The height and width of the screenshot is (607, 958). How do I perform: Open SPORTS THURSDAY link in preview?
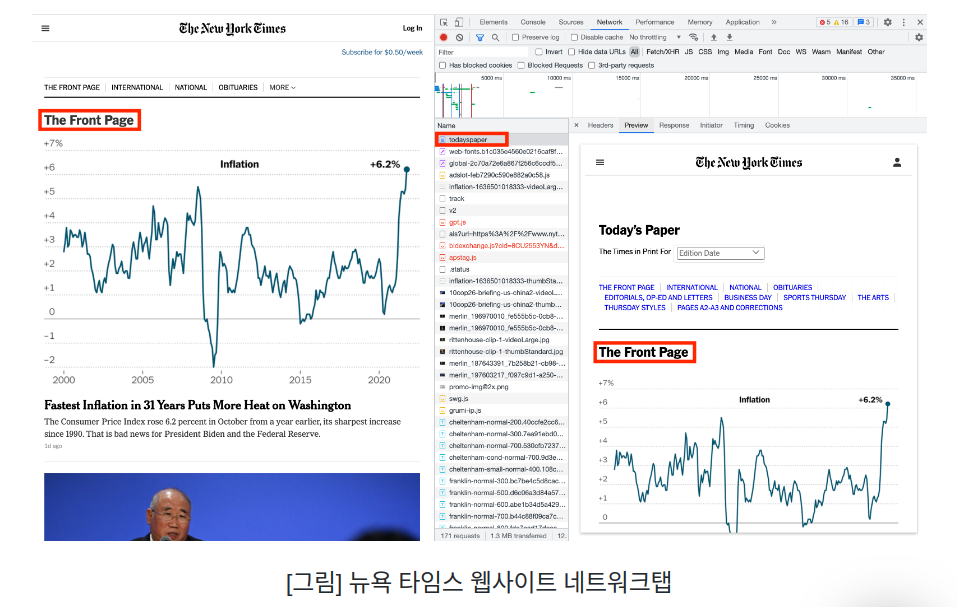[814, 297]
